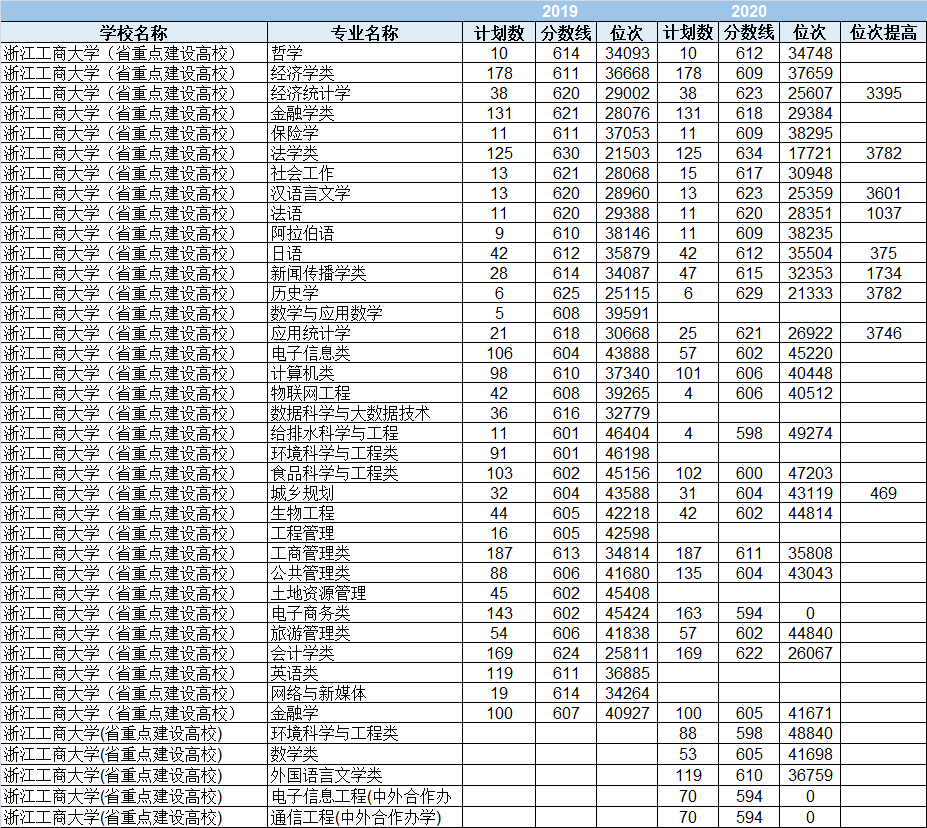Select the 2020 rank value 48840
Image resolution: width=927 pixels, height=828 pixels.
click(x=809, y=733)
